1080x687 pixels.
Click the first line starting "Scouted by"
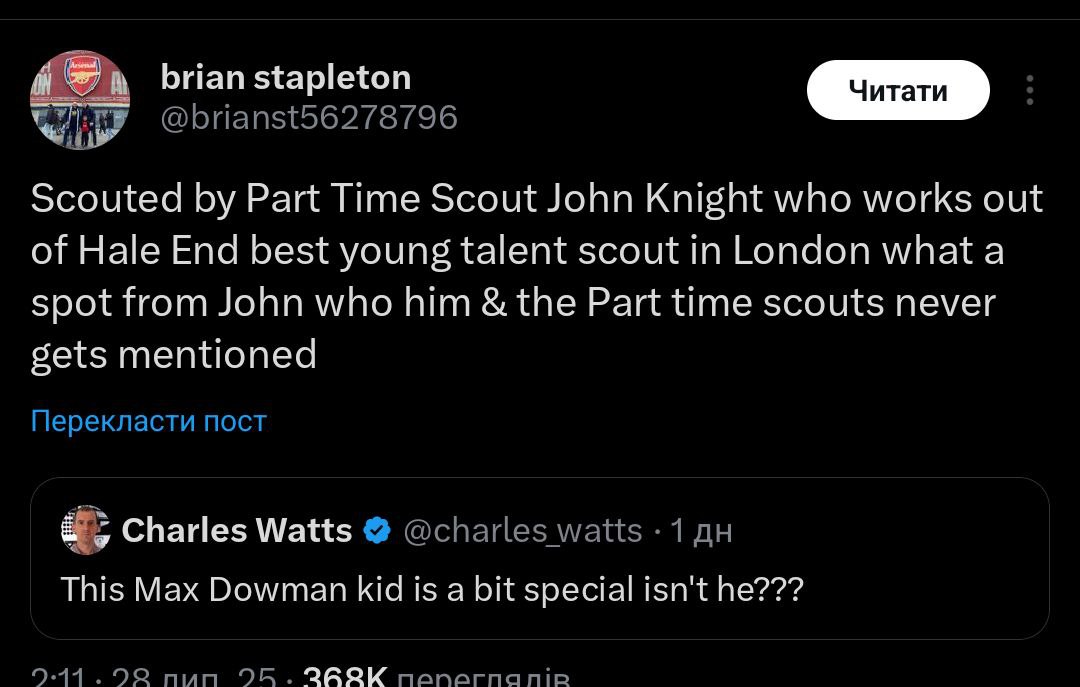536,199
